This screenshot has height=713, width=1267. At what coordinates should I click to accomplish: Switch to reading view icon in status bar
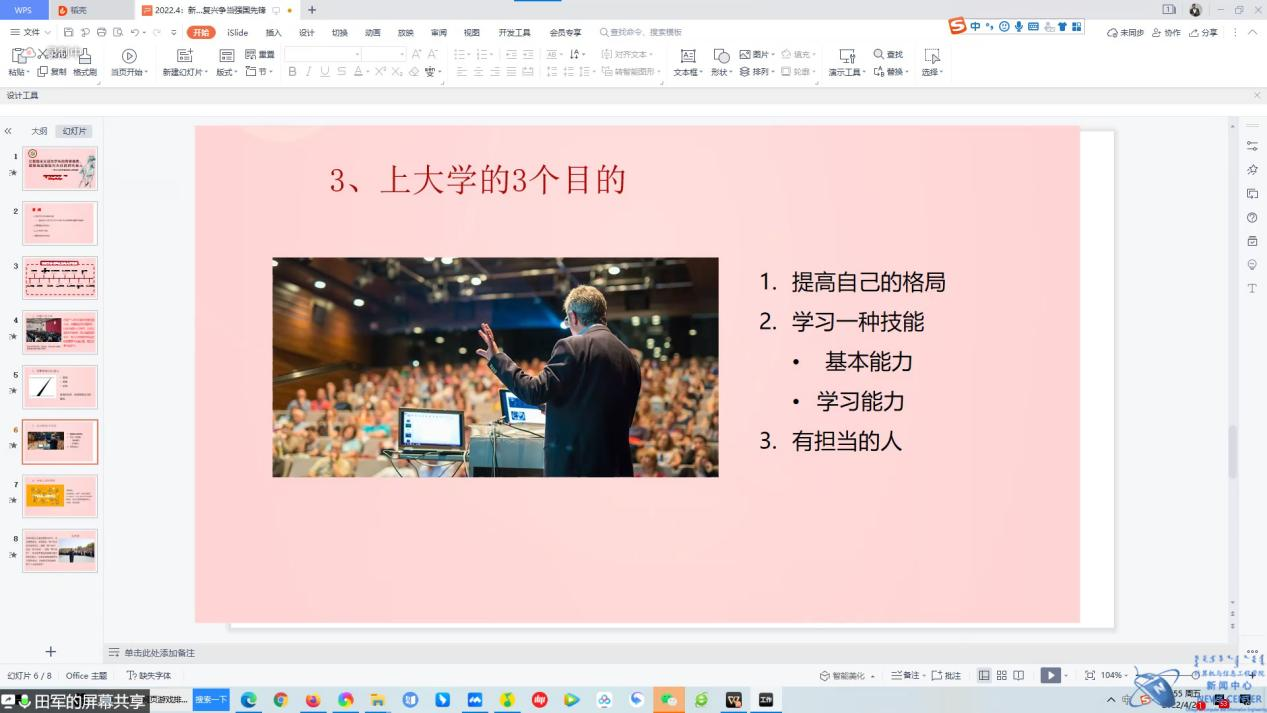tap(1018, 676)
